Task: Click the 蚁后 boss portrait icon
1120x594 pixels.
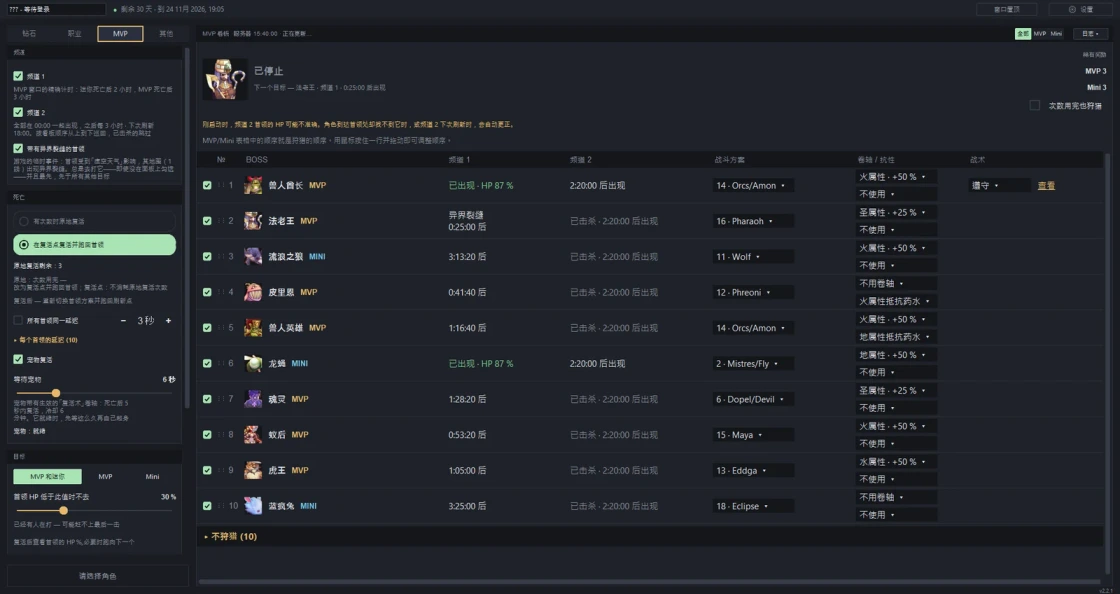Action: coord(253,435)
